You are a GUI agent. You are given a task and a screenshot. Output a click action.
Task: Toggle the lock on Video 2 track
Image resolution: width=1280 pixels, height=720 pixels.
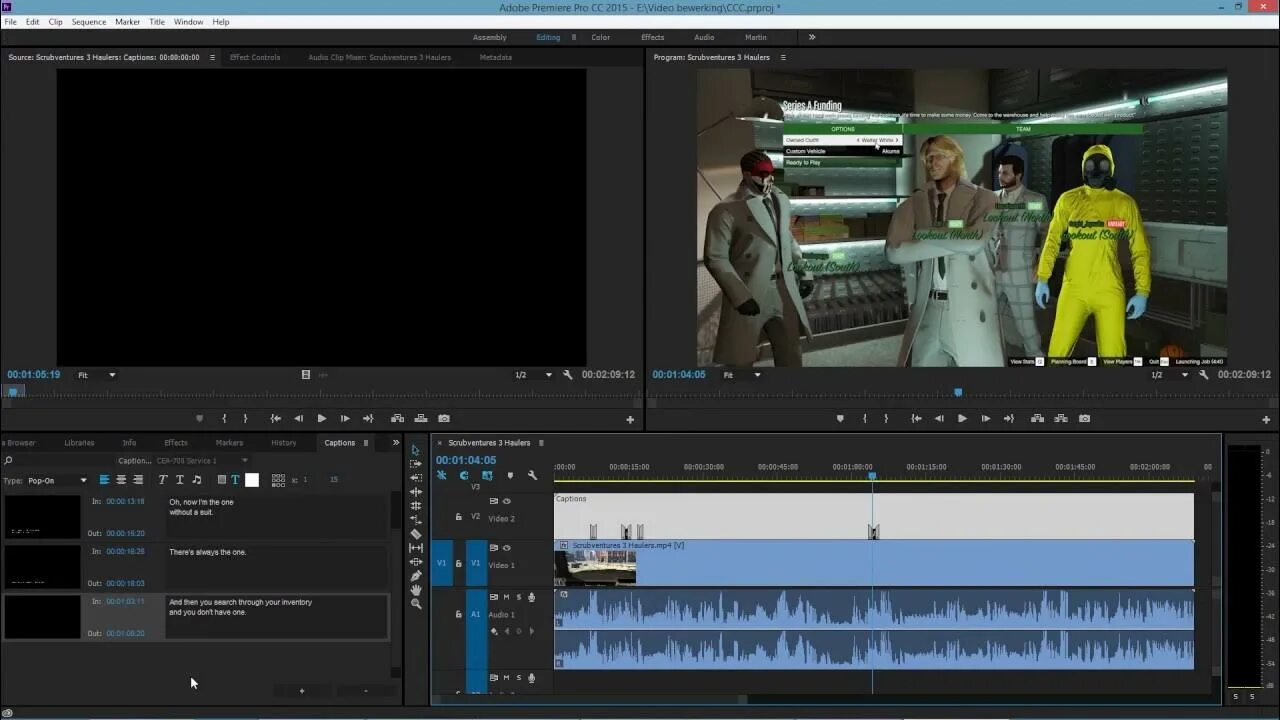459,517
